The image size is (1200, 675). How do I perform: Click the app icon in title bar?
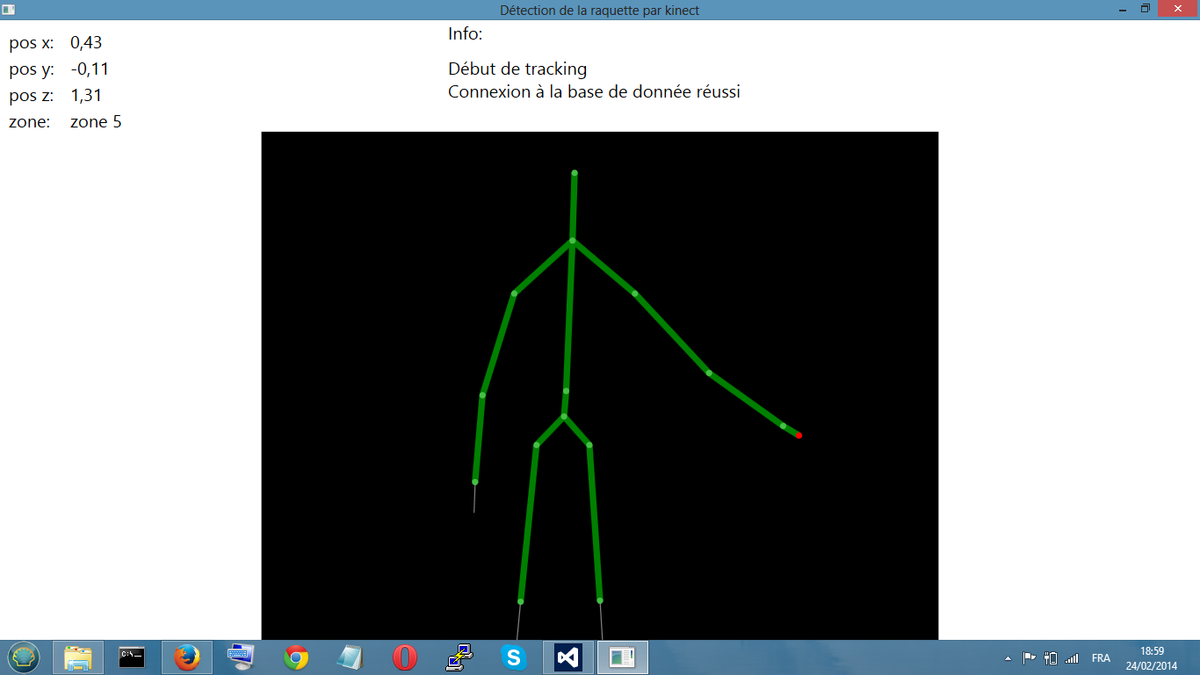coord(8,9)
